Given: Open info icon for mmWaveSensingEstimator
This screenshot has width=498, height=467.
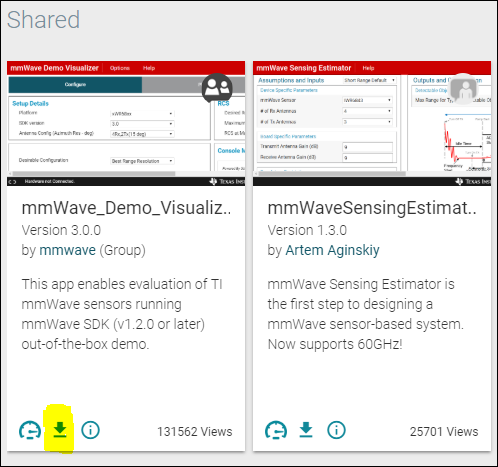Looking at the screenshot, I should click(336, 430).
